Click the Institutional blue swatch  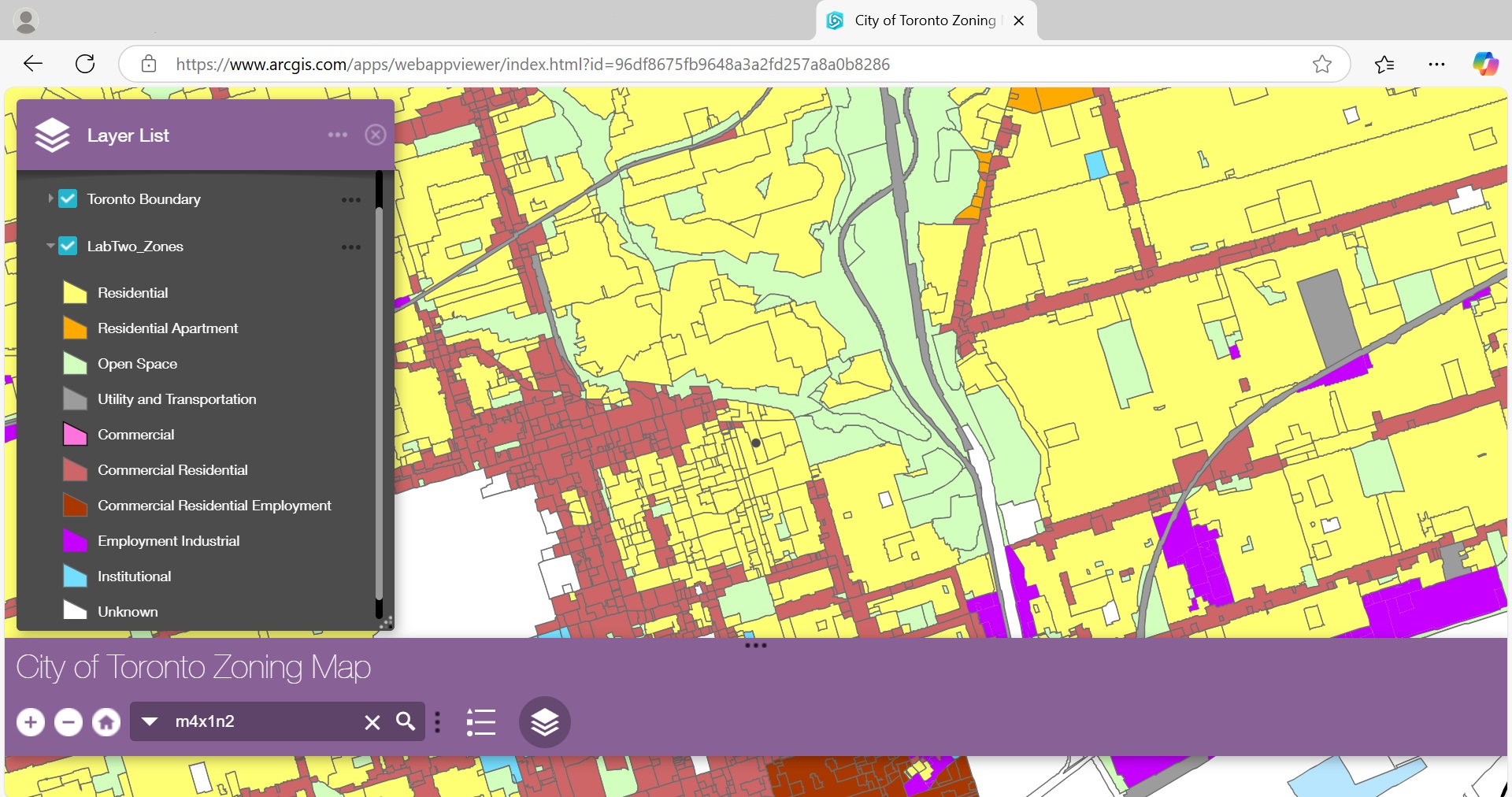(75, 576)
